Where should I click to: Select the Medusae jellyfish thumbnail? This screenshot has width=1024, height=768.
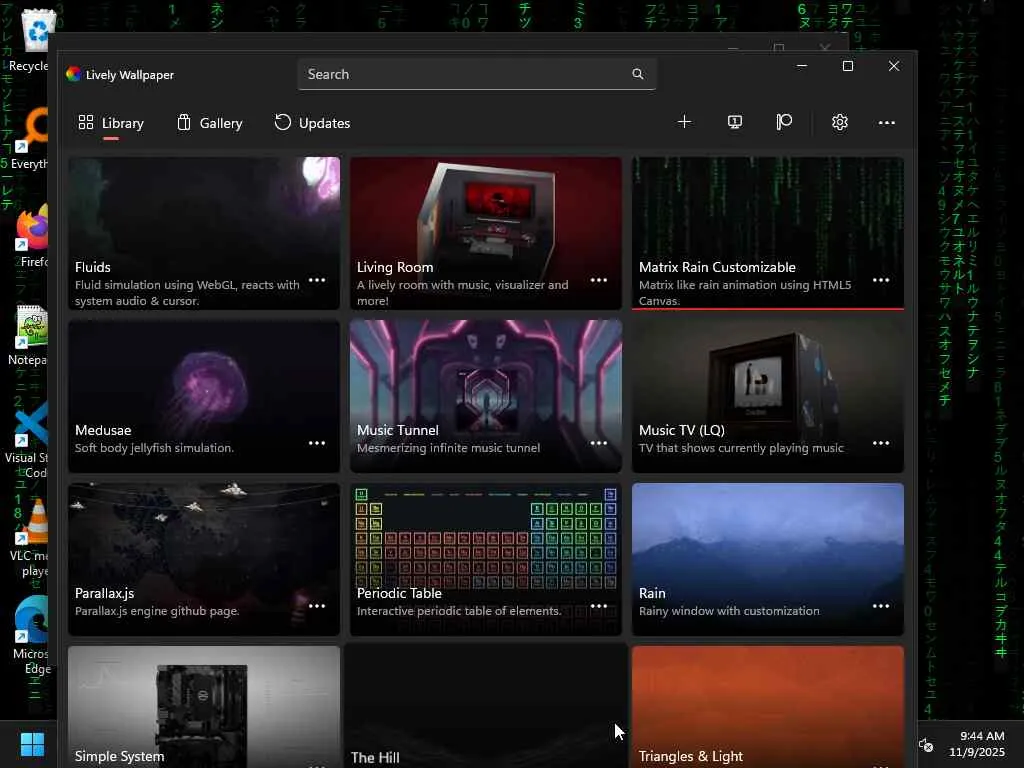tap(204, 396)
